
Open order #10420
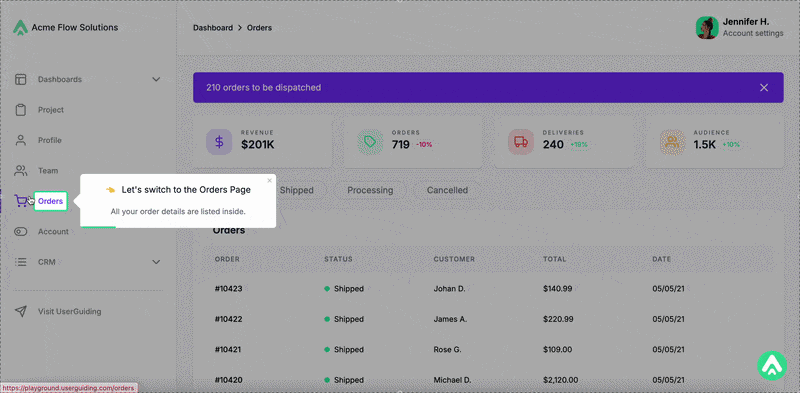pos(229,380)
